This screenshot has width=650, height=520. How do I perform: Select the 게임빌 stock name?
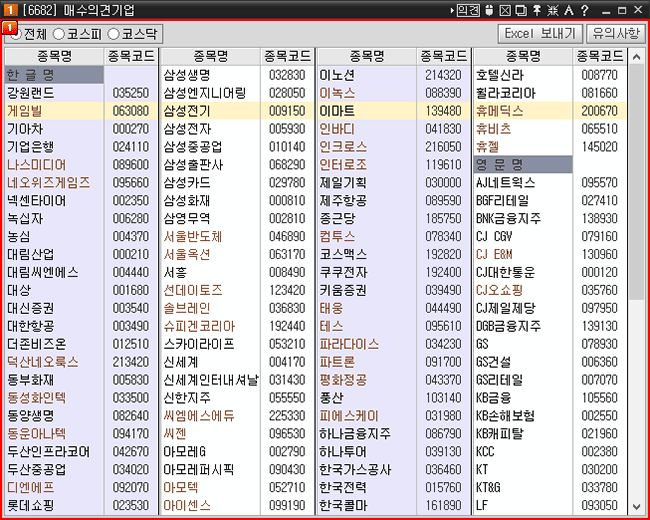point(24,111)
